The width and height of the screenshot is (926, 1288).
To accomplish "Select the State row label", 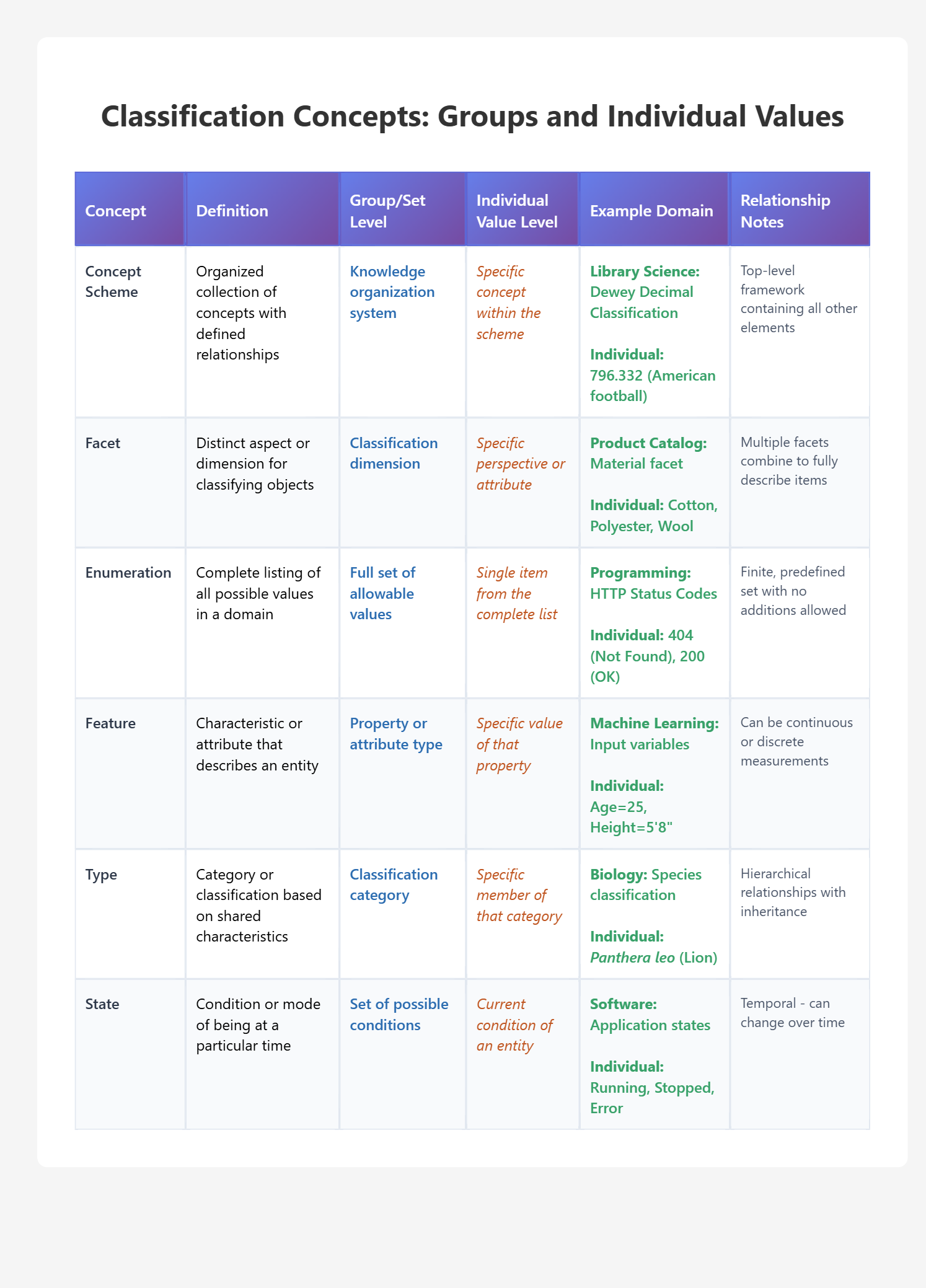I will coord(102,1004).
